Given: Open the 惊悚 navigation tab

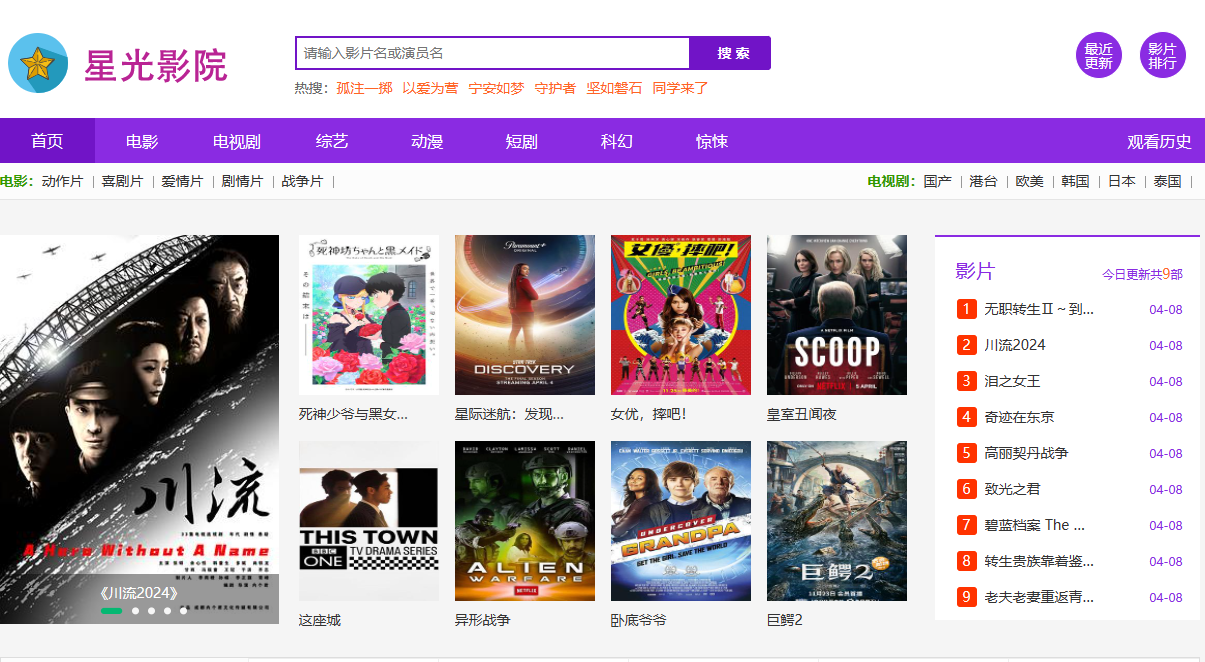Looking at the screenshot, I should [x=712, y=141].
